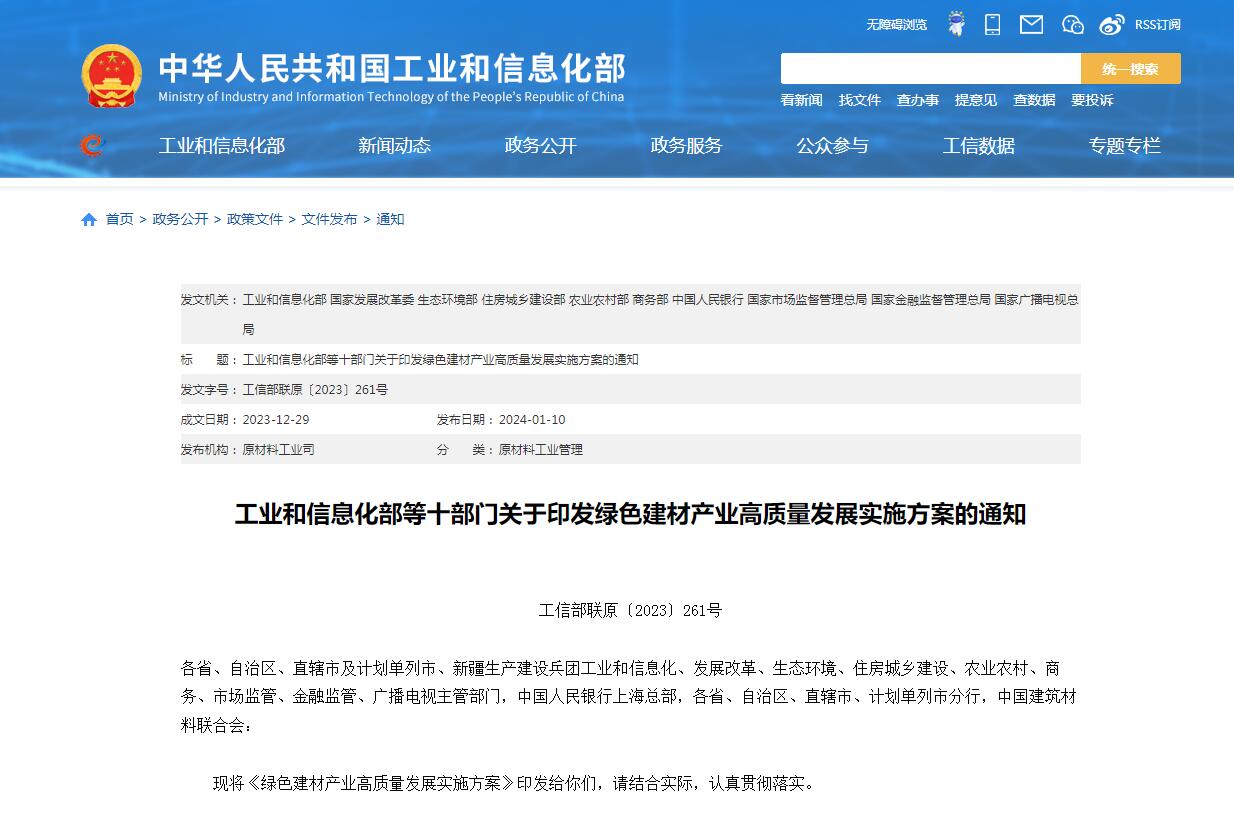Open the 看新闻 quick link
Viewport: 1234px width, 814px height.
click(801, 100)
